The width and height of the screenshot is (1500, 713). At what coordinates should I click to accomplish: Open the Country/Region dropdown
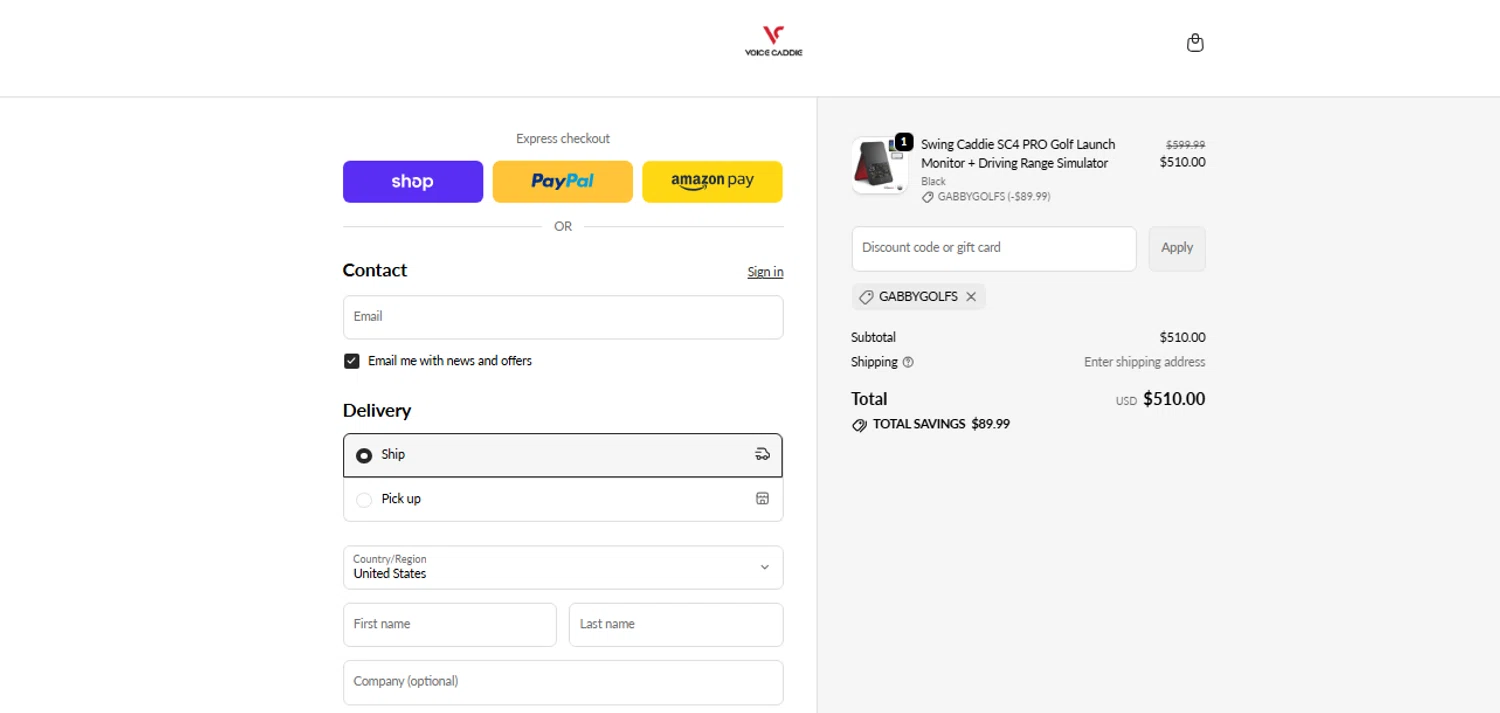563,567
